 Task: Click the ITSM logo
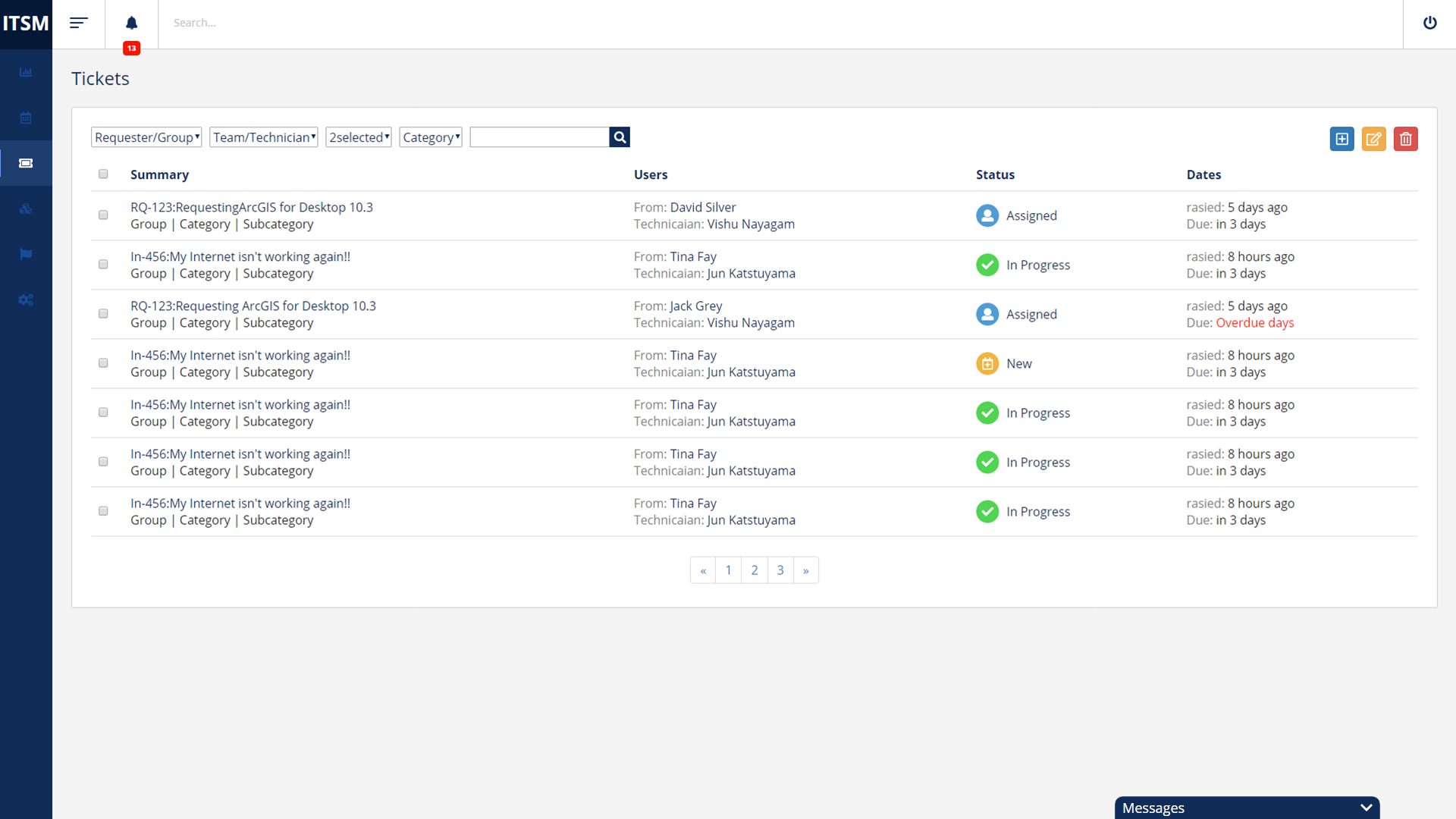pyautogui.click(x=26, y=24)
